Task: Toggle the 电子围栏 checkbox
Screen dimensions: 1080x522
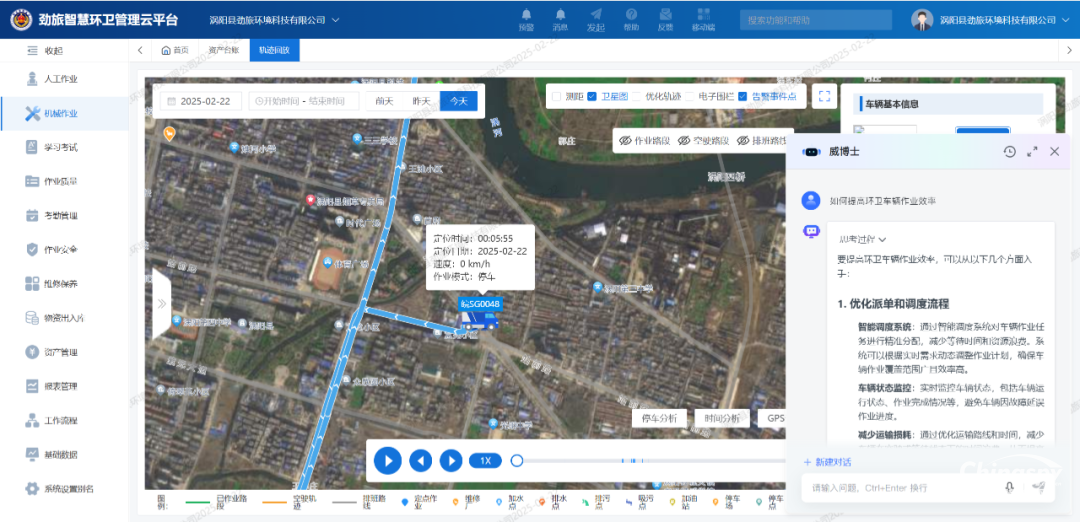Action: tap(689, 97)
